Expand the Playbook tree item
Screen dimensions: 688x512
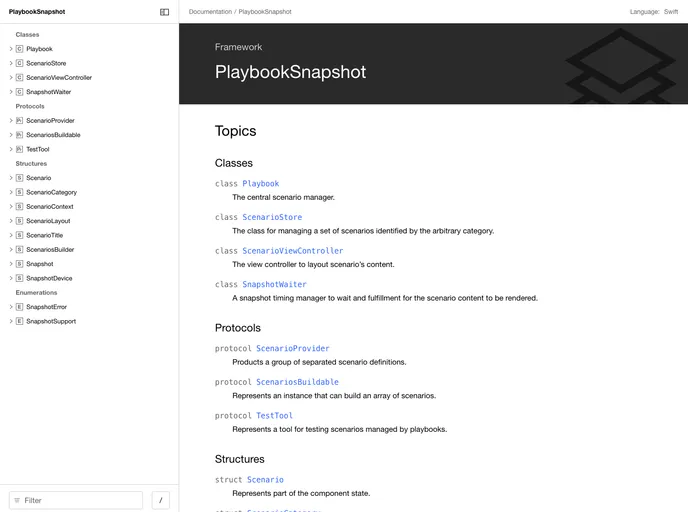11,49
